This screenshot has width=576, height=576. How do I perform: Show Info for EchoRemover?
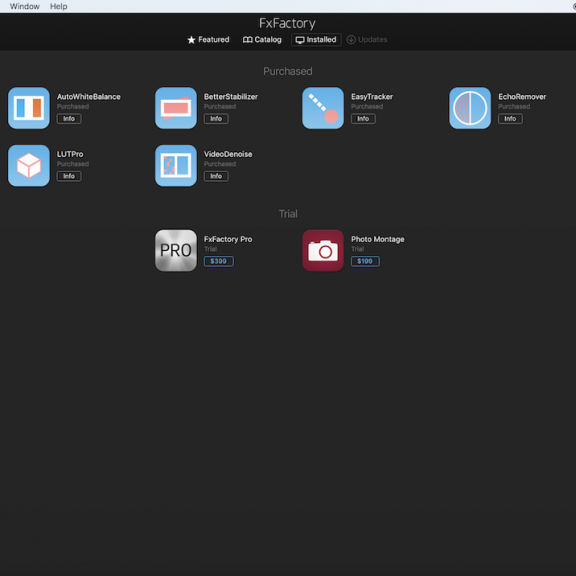(510, 119)
